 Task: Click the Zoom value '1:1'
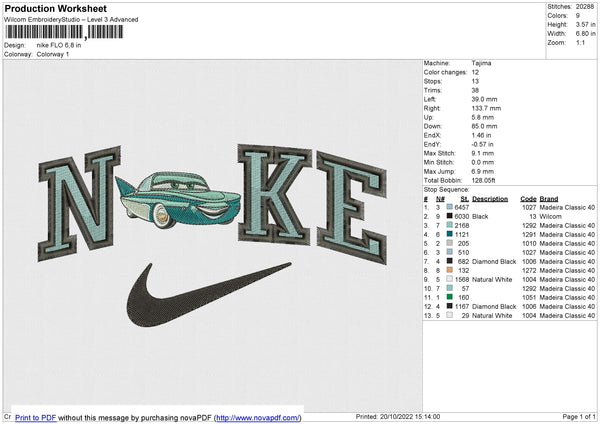(580, 42)
